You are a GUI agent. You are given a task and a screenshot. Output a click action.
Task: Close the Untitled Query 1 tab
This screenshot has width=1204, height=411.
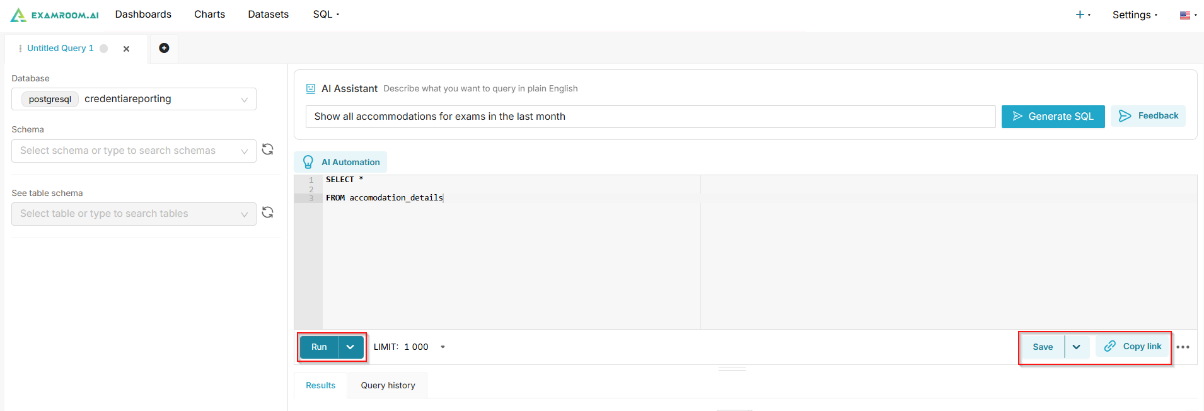[x=126, y=48]
